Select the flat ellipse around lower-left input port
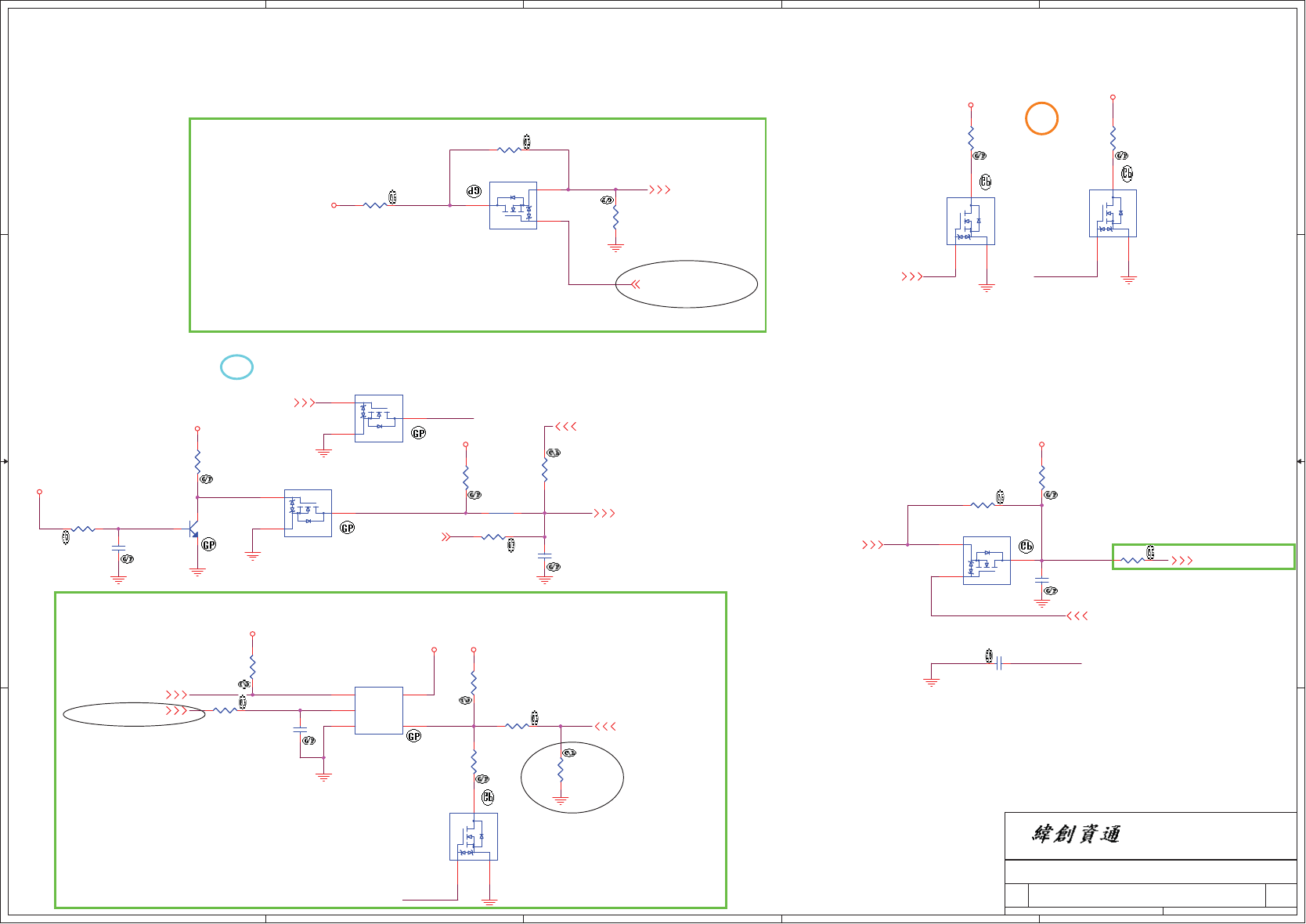This screenshot has width=1306, height=924. pyautogui.click(x=134, y=714)
